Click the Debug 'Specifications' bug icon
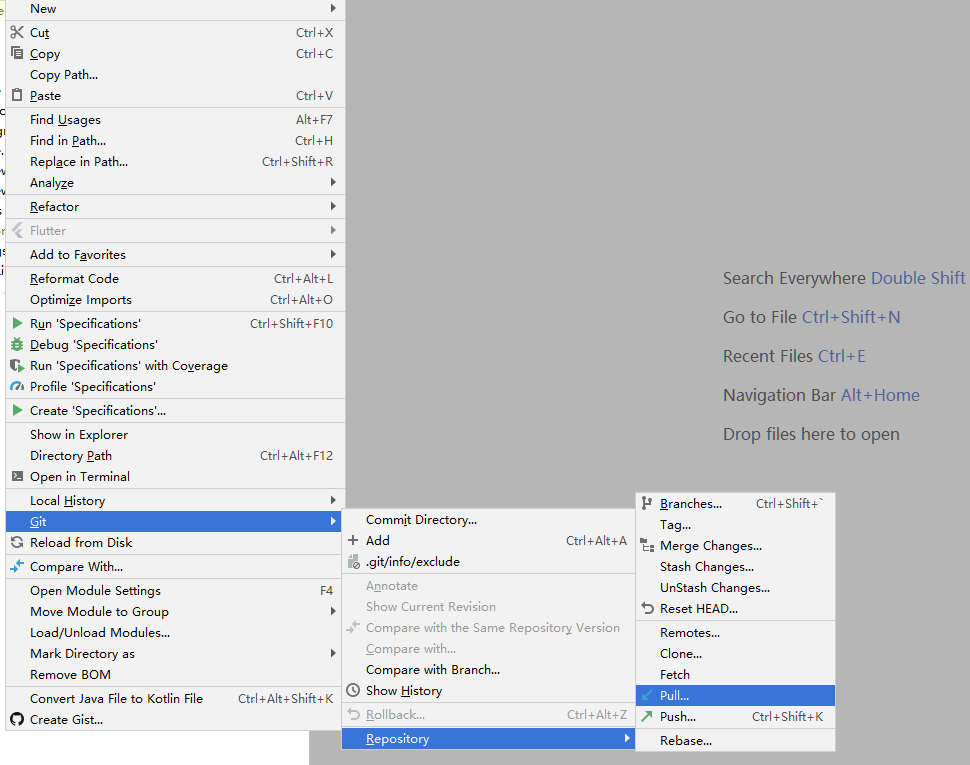 point(18,344)
